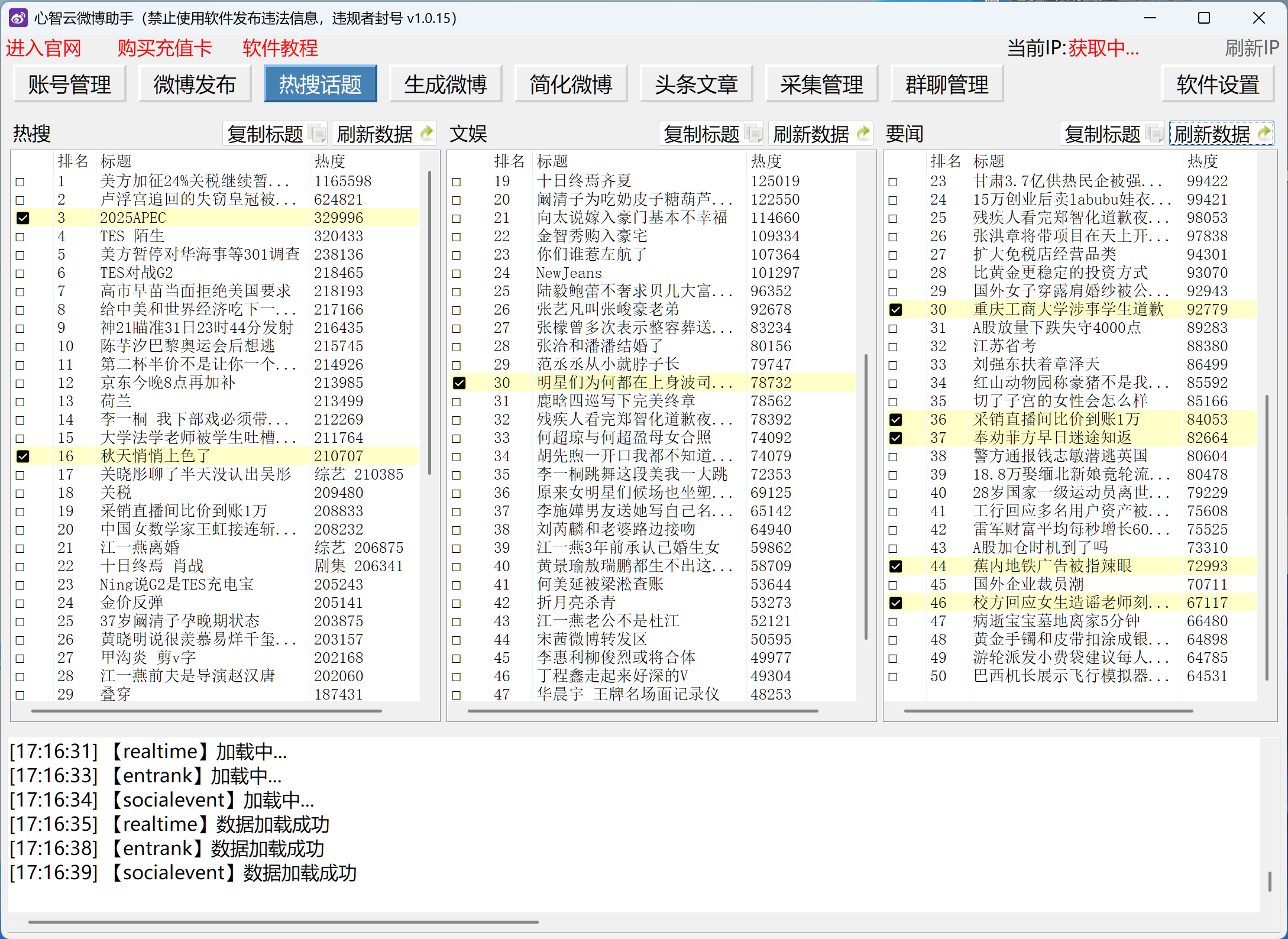Click the Weibo app icon in title bar
The height and width of the screenshot is (939, 1288).
[x=18, y=18]
